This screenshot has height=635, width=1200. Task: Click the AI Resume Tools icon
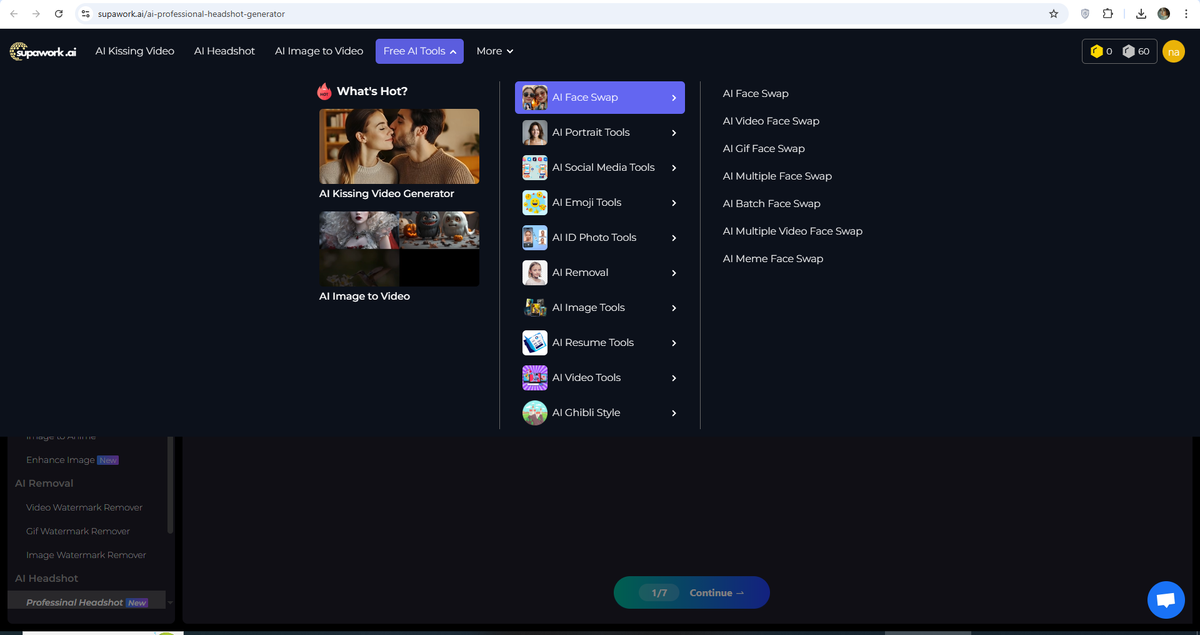tap(535, 342)
